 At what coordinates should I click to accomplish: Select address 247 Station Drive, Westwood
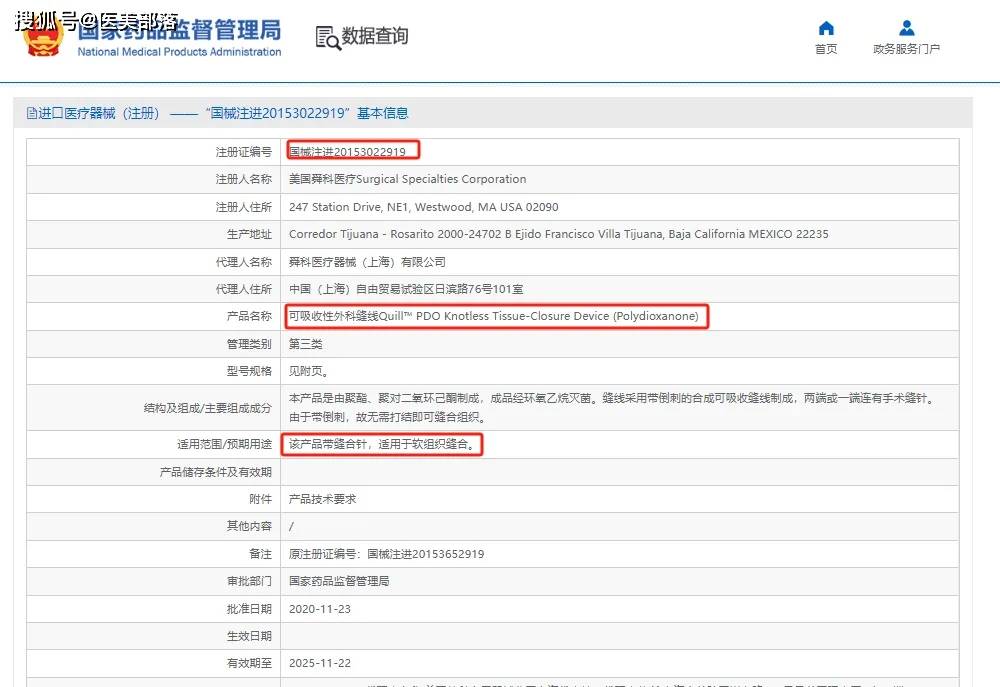[x=423, y=207]
